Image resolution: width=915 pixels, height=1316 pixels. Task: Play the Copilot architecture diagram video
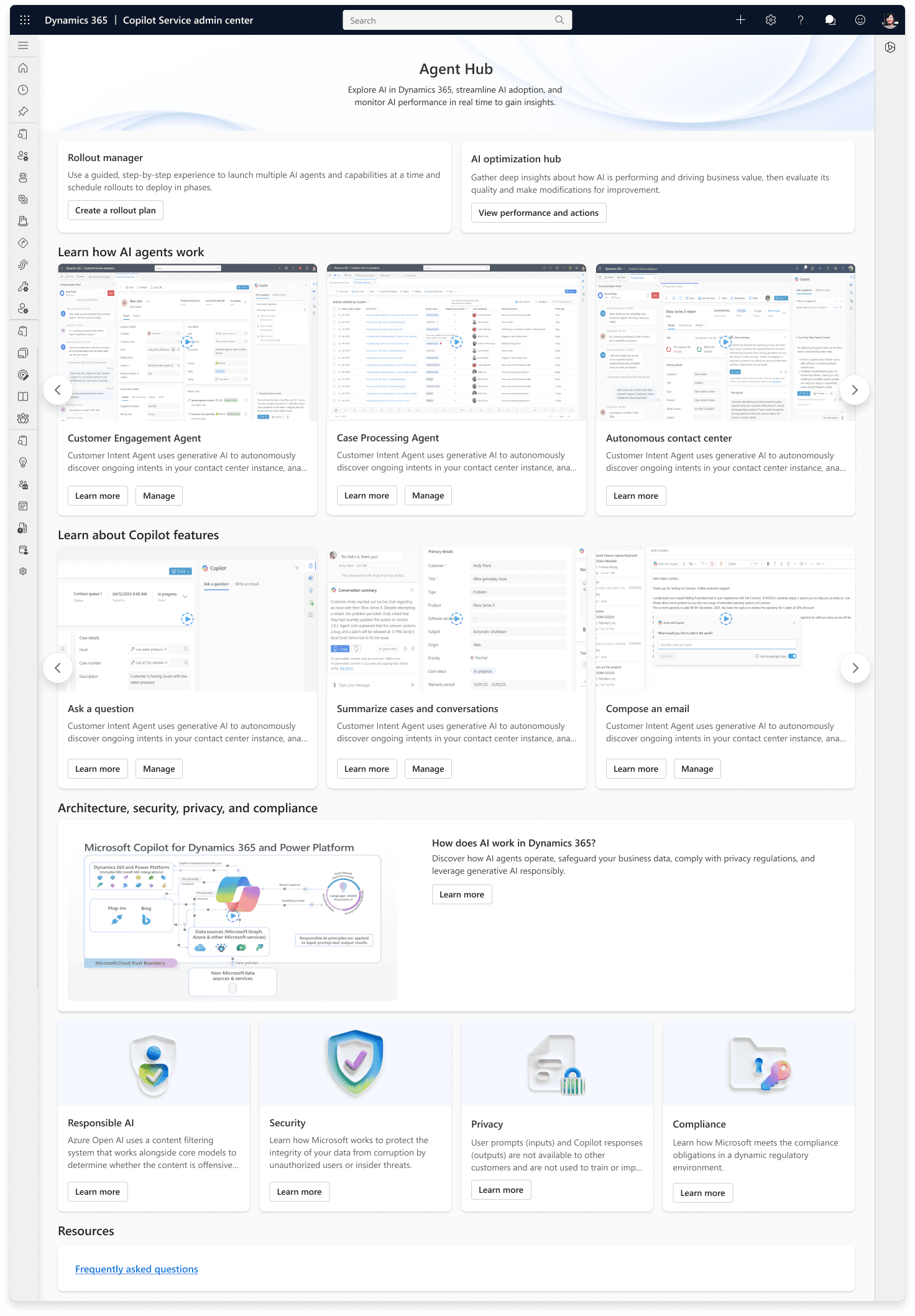coord(233,915)
